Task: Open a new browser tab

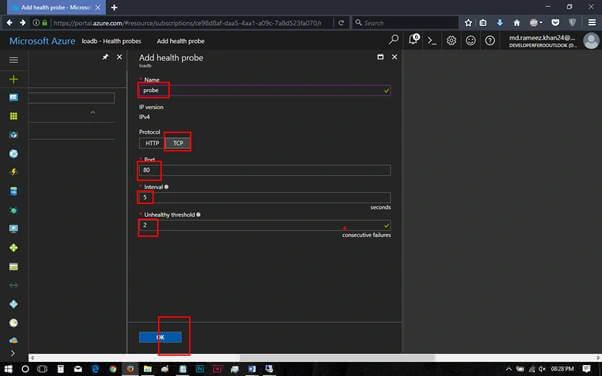Action: (114, 7)
